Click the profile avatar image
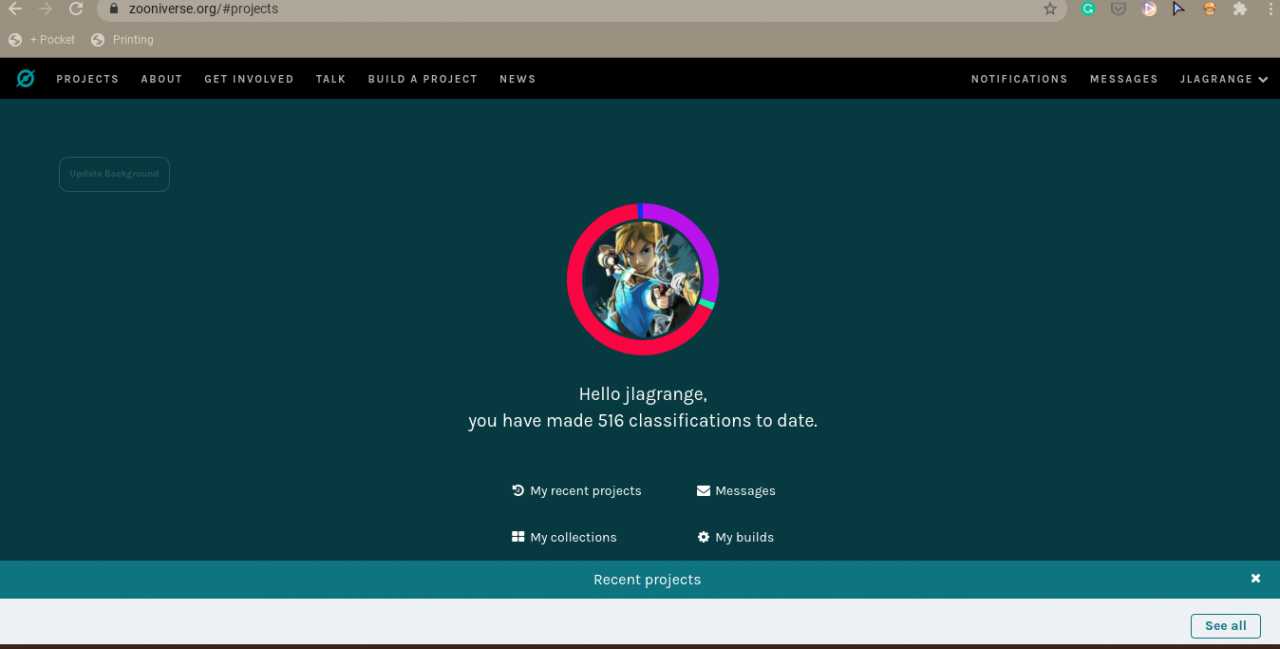 643,279
